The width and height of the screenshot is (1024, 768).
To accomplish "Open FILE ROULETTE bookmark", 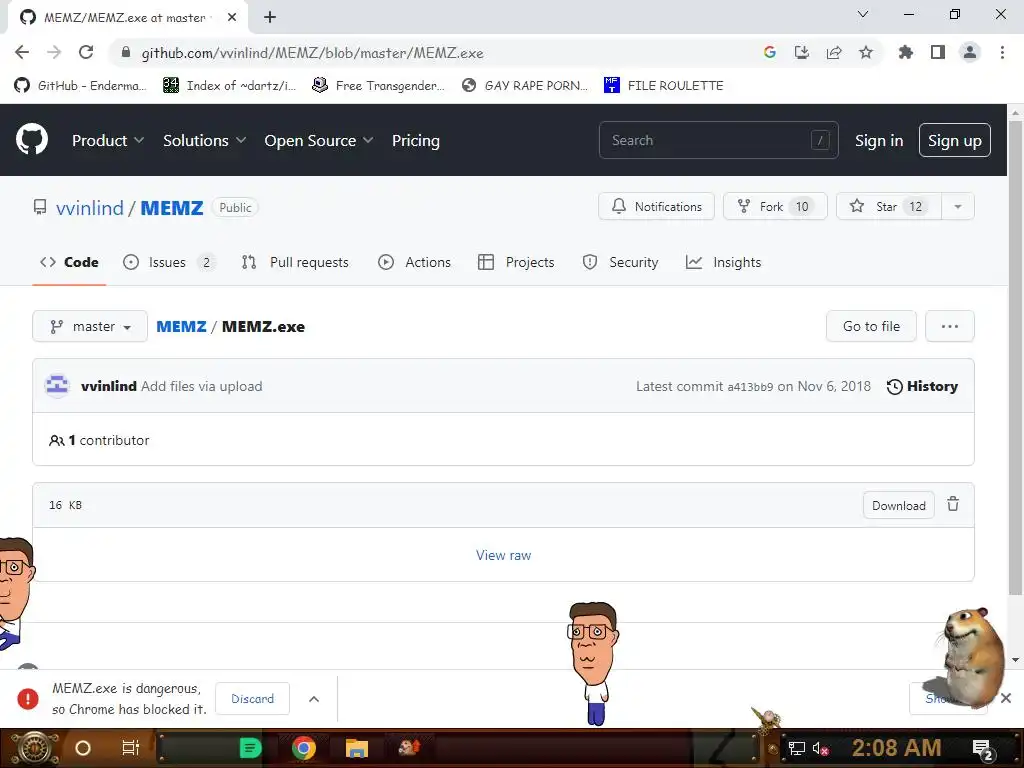I will point(664,85).
